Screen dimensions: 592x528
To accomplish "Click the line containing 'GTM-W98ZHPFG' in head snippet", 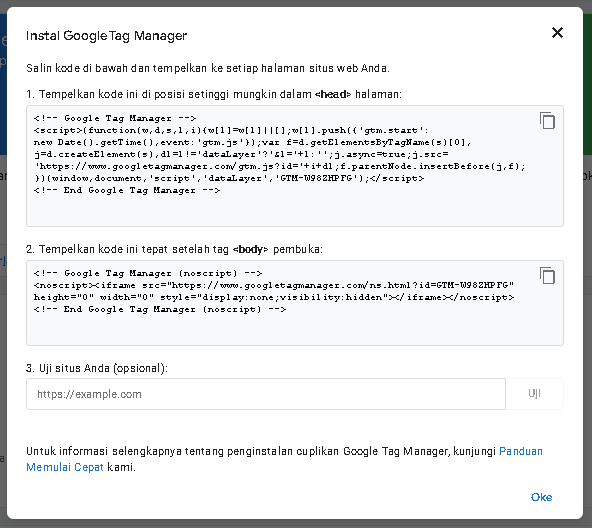I will click(229, 178).
